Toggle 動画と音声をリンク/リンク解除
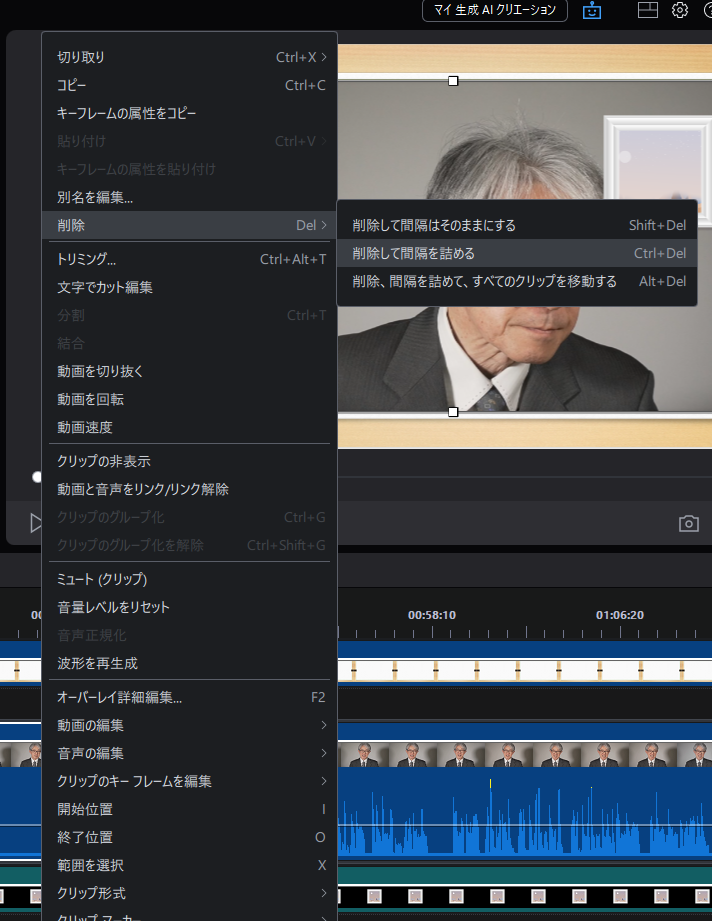The width and height of the screenshot is (712, 921). [x=143, y=489]
